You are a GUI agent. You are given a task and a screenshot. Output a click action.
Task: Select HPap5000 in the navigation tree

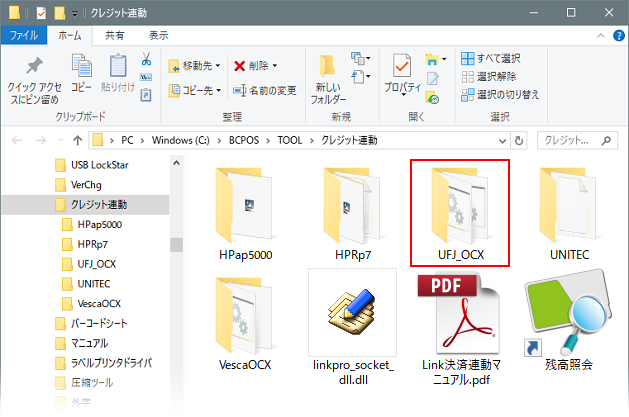coord(99,224)
